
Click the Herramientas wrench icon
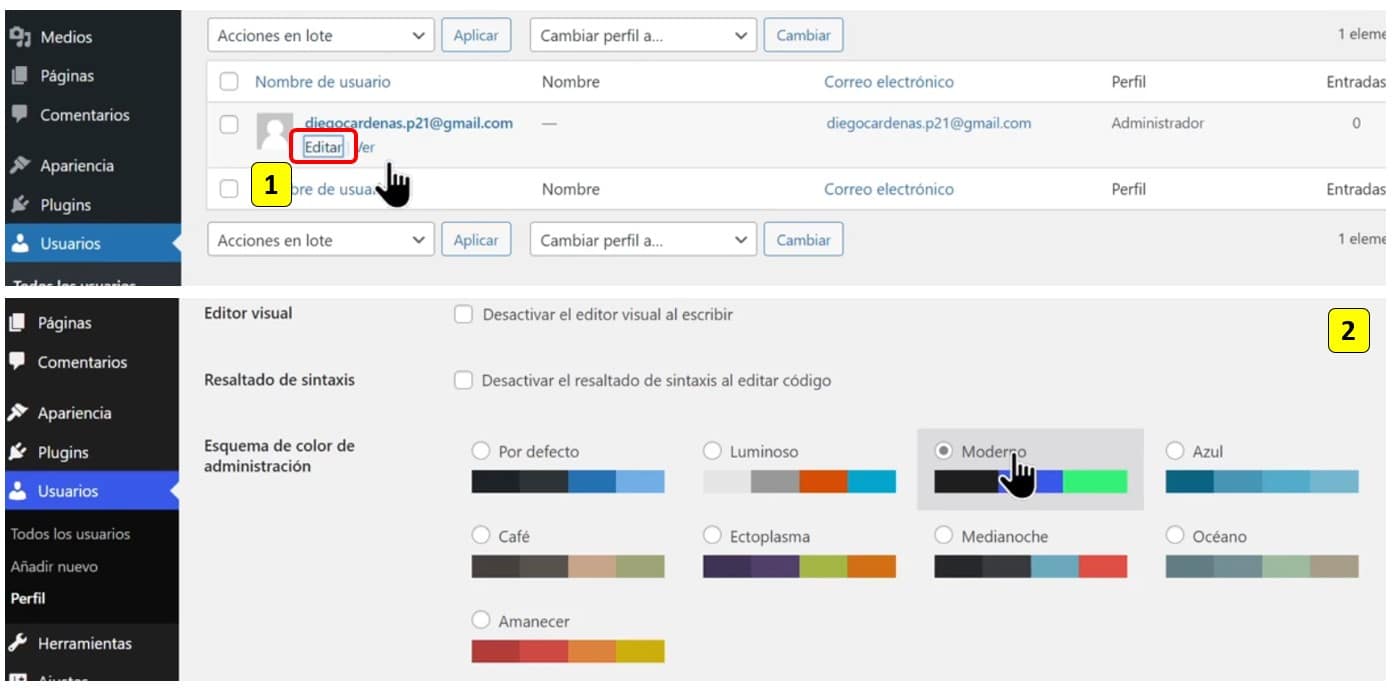[17, 644]
